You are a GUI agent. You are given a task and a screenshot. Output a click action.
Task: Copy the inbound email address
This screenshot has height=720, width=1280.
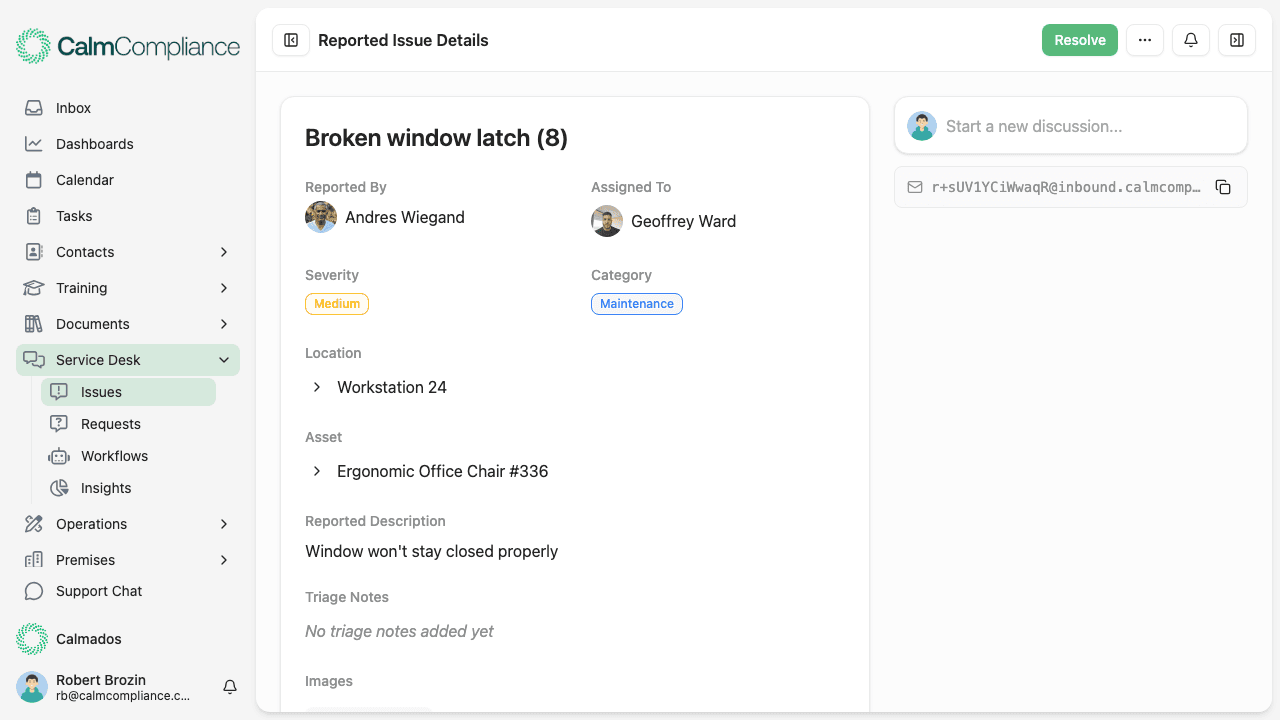click(x=1223, y=186)
